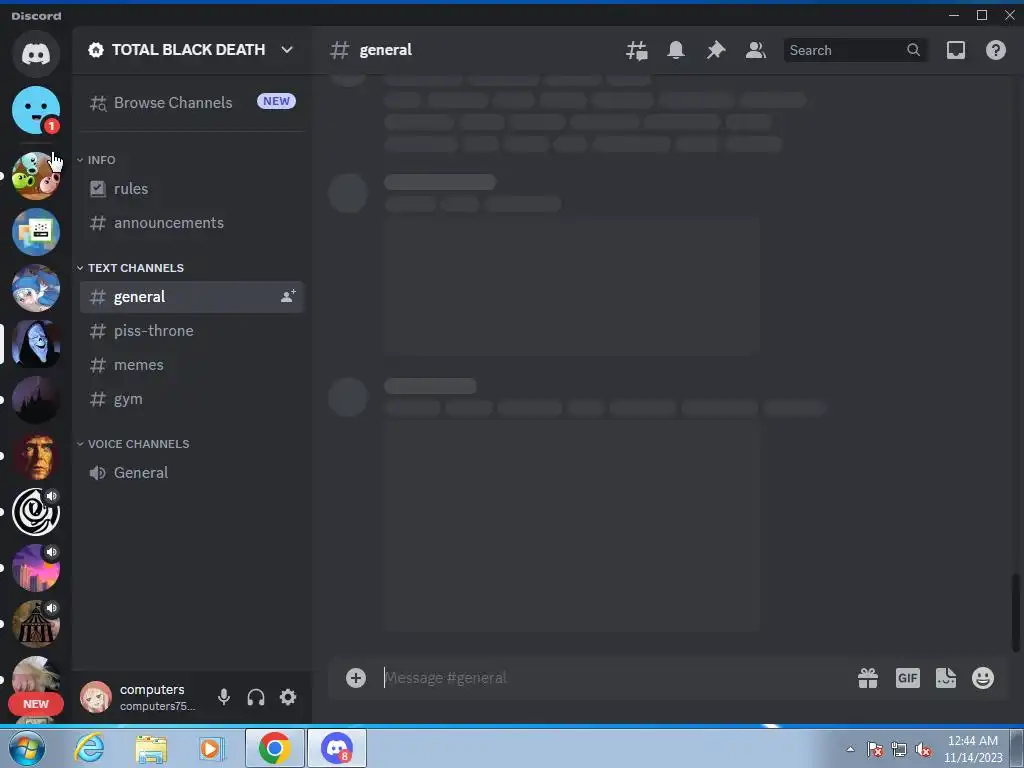Open the taskbar clock and date
The image size is (1024, 768).
[x=973, y=749]
